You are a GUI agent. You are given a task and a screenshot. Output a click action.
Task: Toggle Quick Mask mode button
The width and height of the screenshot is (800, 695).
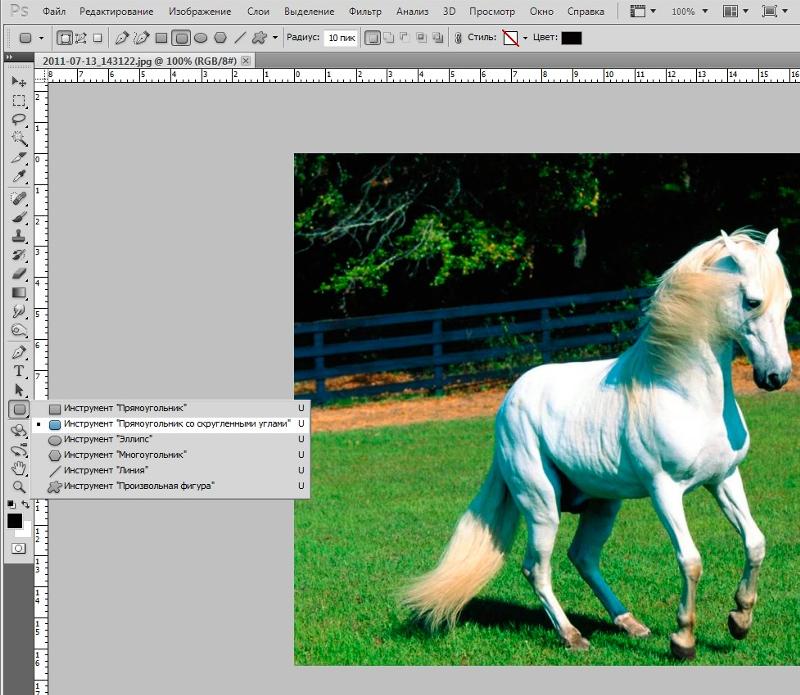18,549
